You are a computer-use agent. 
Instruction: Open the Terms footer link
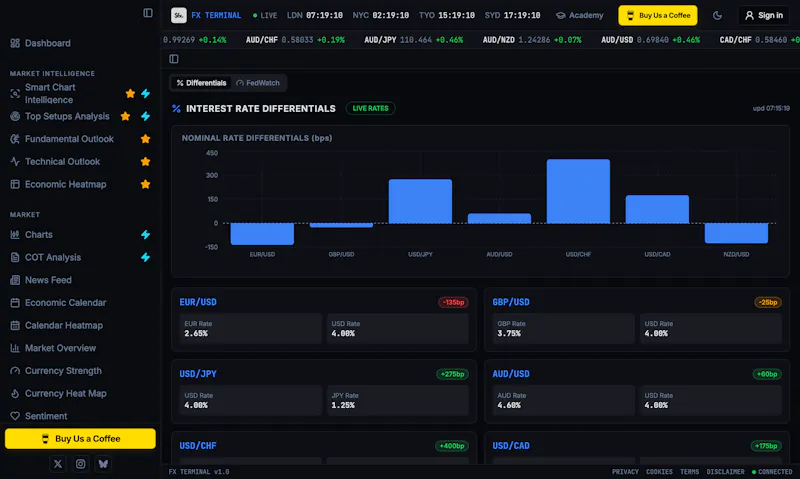[689, 472]
